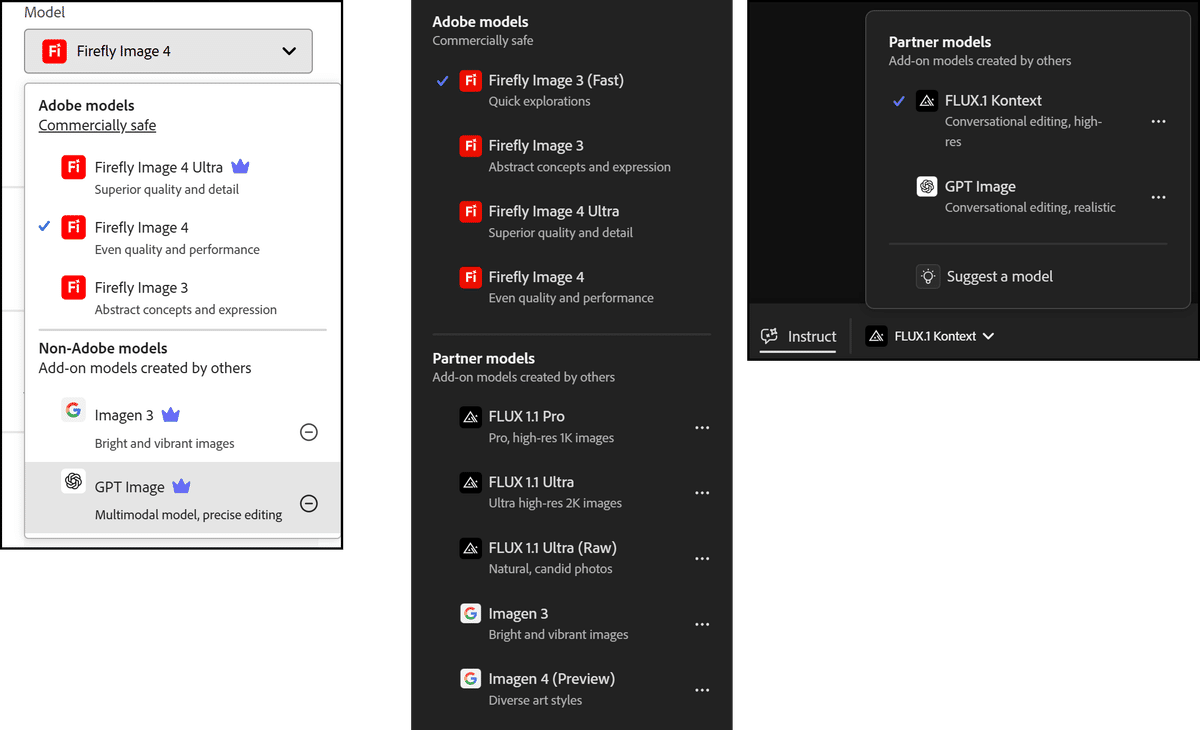Choose GPT Image with Multimodal model description
The image size is (1200, 730).
coord(129,488)
